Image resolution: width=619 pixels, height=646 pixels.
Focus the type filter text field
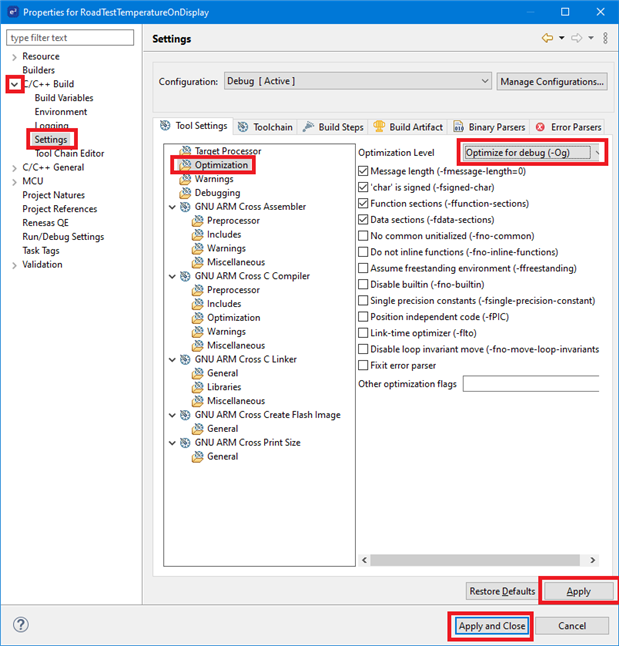pyautogui.click(x=70, y=37)
